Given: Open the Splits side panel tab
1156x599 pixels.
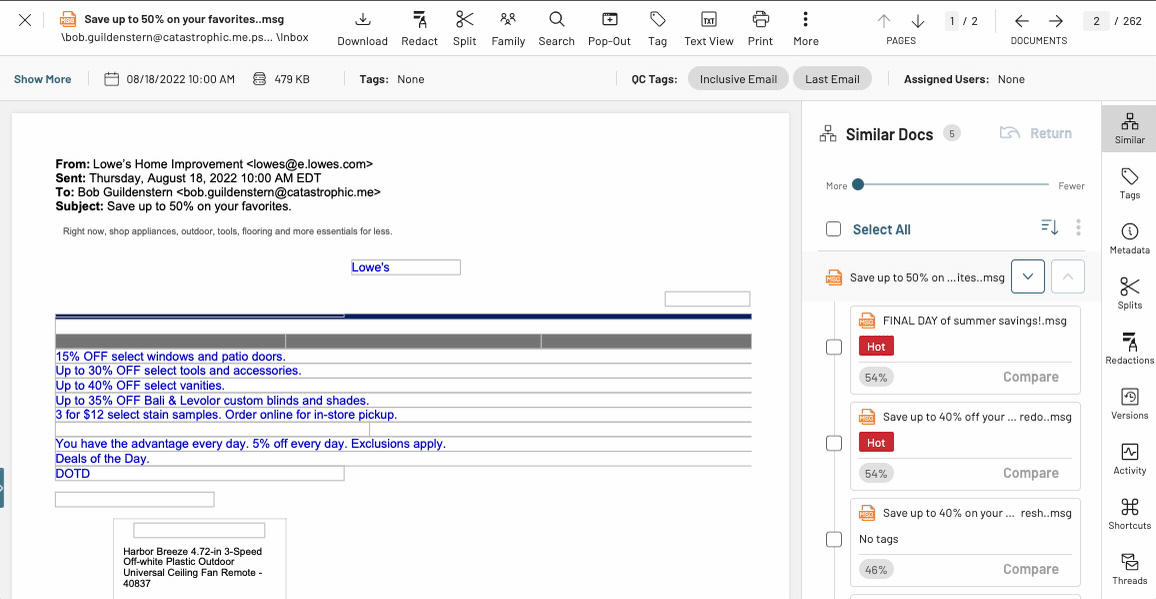Looking at the screenshot, I should 1129,294.
